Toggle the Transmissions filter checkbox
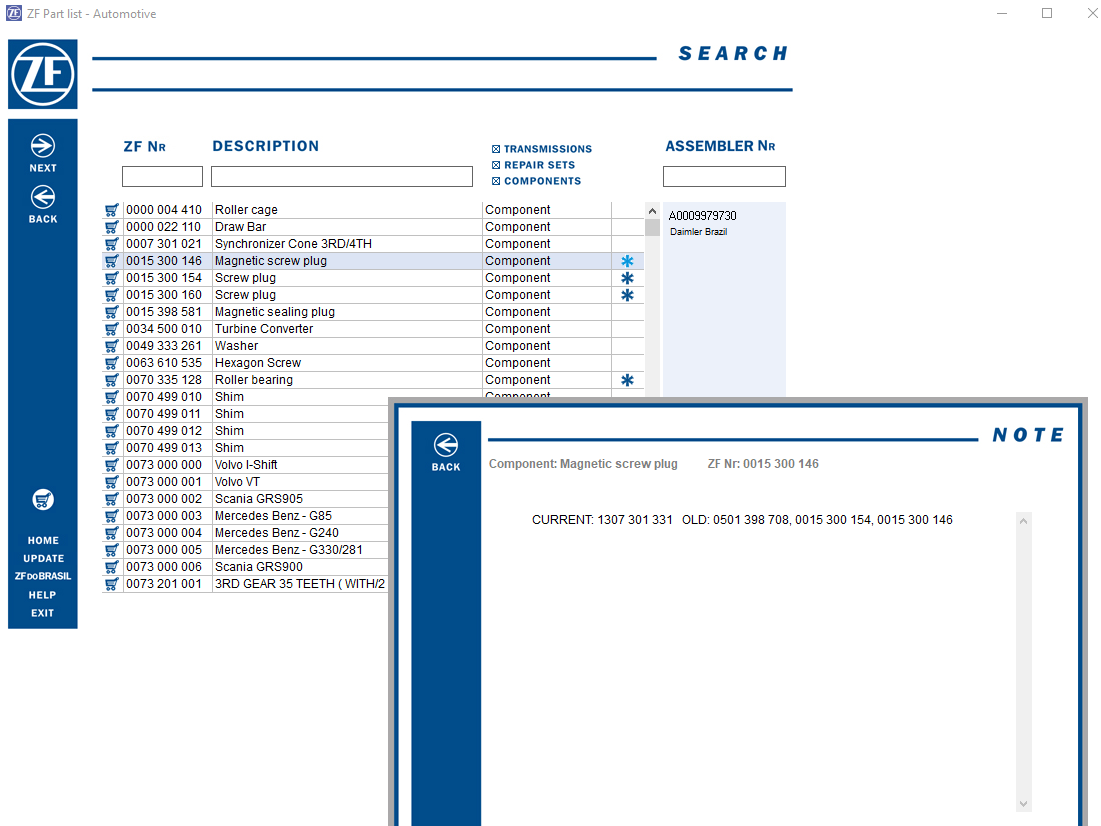This screenshot has width=1101, height=826. 496,149
